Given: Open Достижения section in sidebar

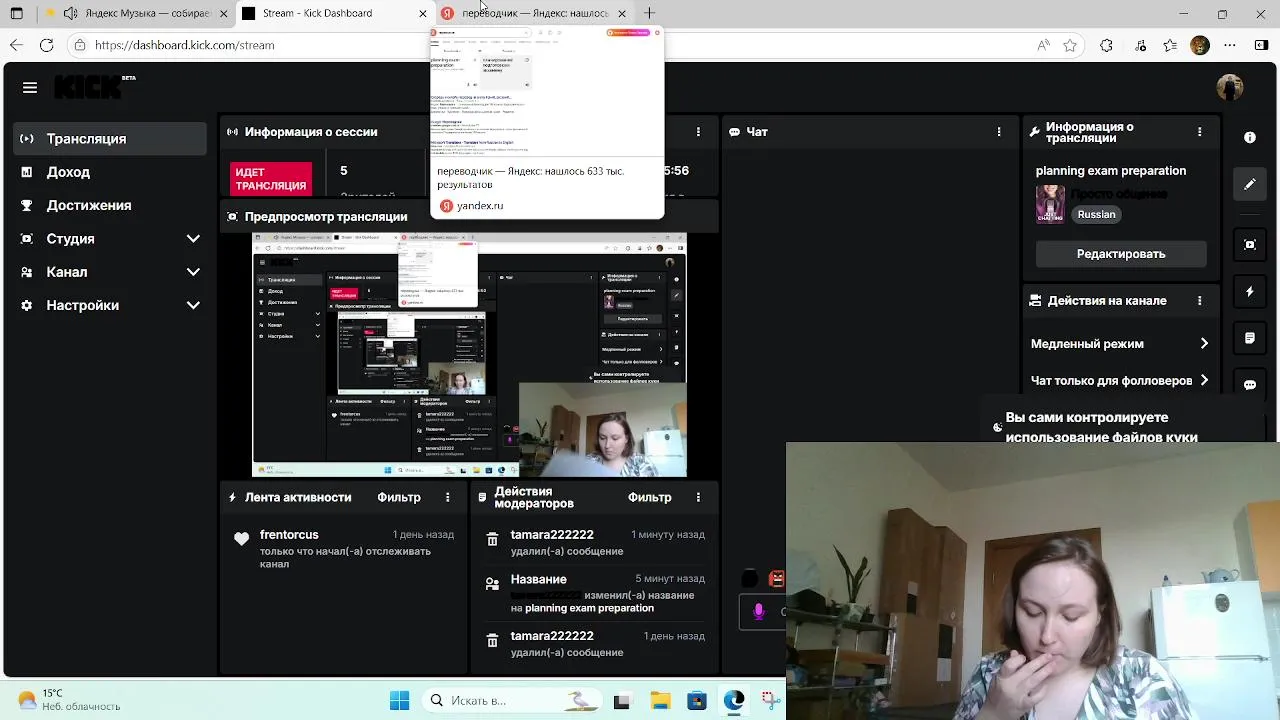Looking at the screenshot, I should pyautogui.click(x=110, y=205).
